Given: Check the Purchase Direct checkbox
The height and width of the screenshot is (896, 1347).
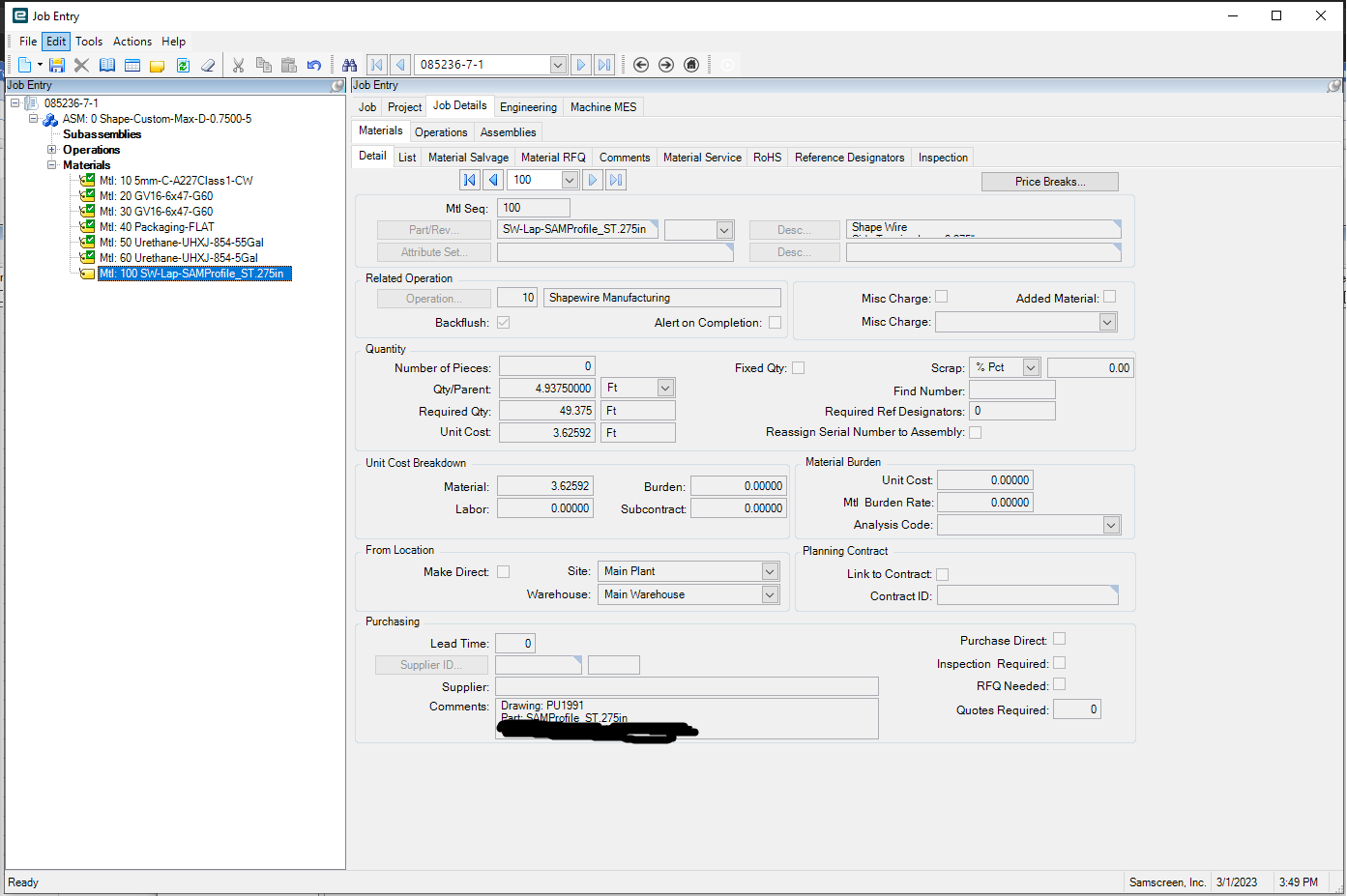Looking at the screenshot, I should click(1059, 639).
